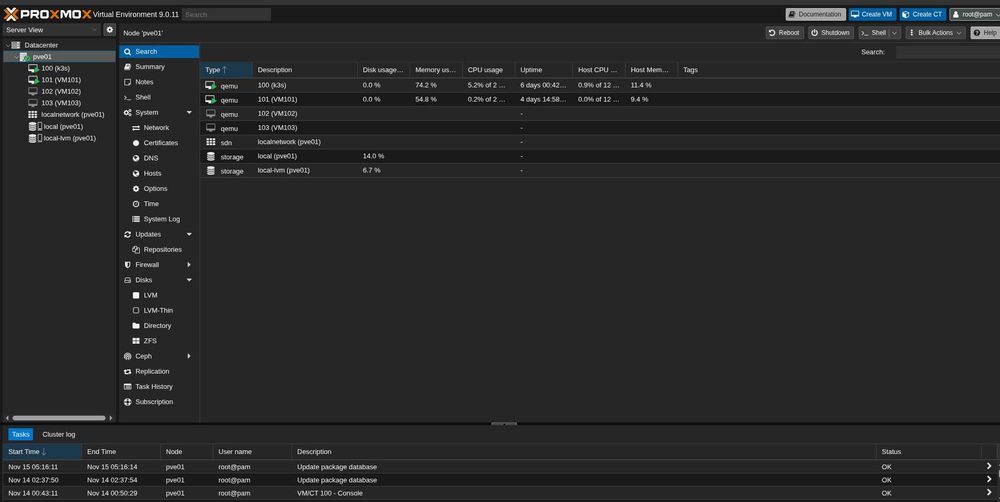Click the Subscription lifebuoy icon
The image size is (1000, 502).
(128, 402)
